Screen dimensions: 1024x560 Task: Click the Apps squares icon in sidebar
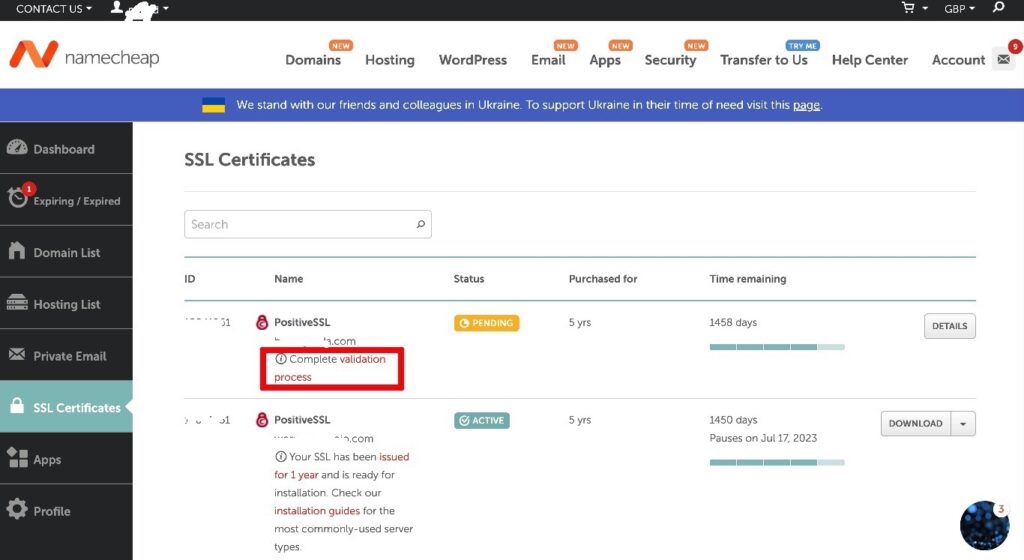click(17, 458)
